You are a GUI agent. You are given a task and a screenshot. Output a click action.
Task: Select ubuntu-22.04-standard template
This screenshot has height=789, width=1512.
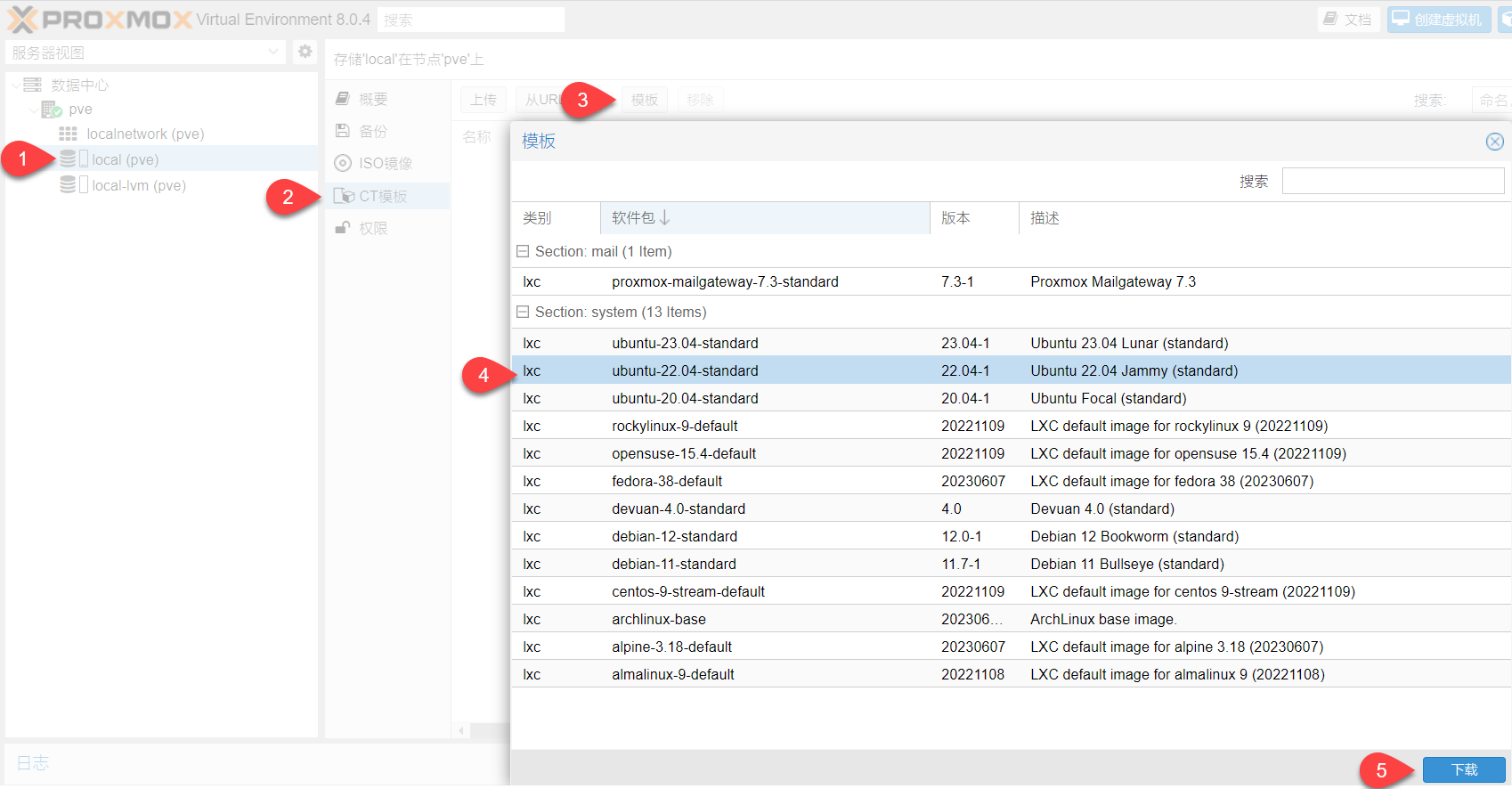[1011, 370]
